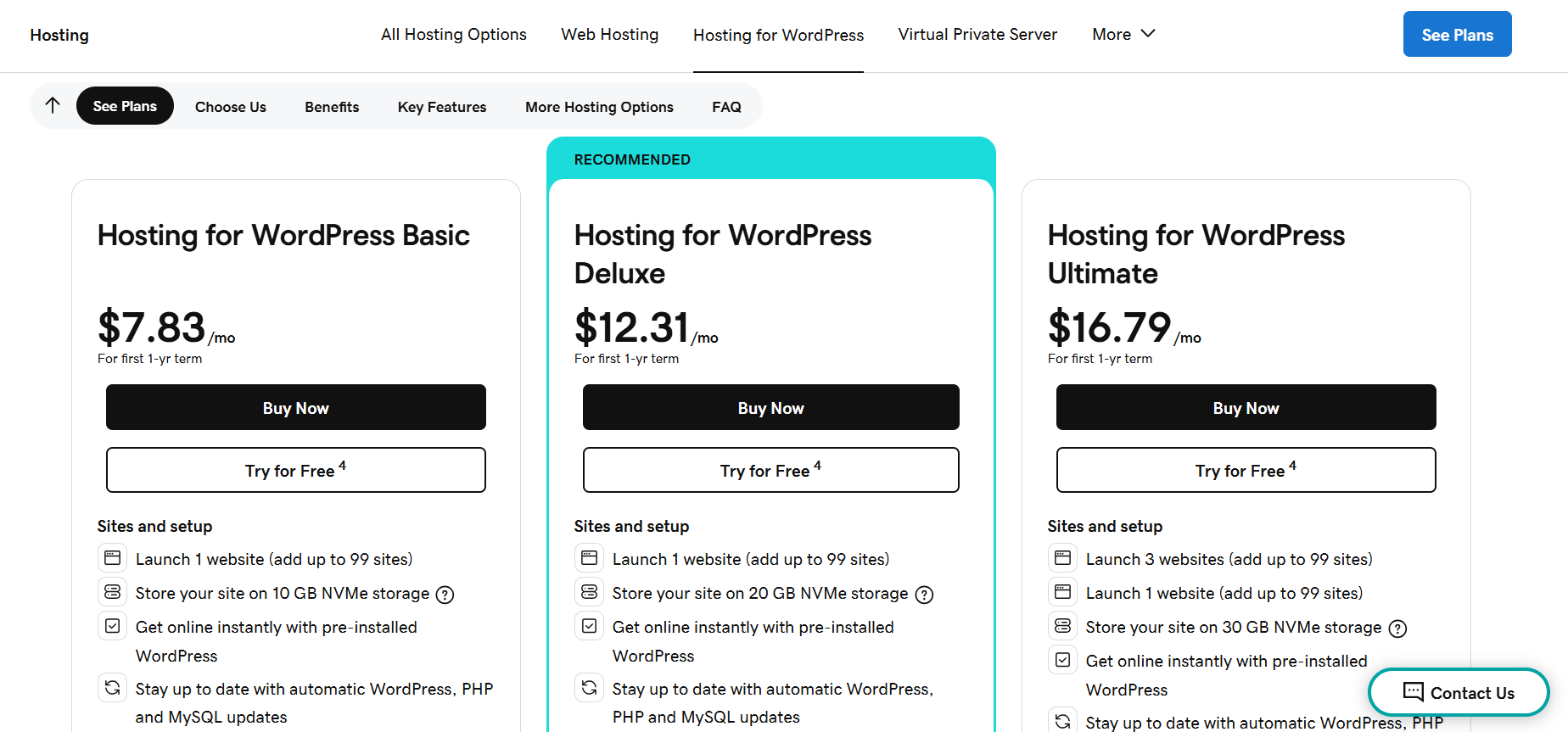Open the Contact Us chat button

click(x=1459, y=692)
